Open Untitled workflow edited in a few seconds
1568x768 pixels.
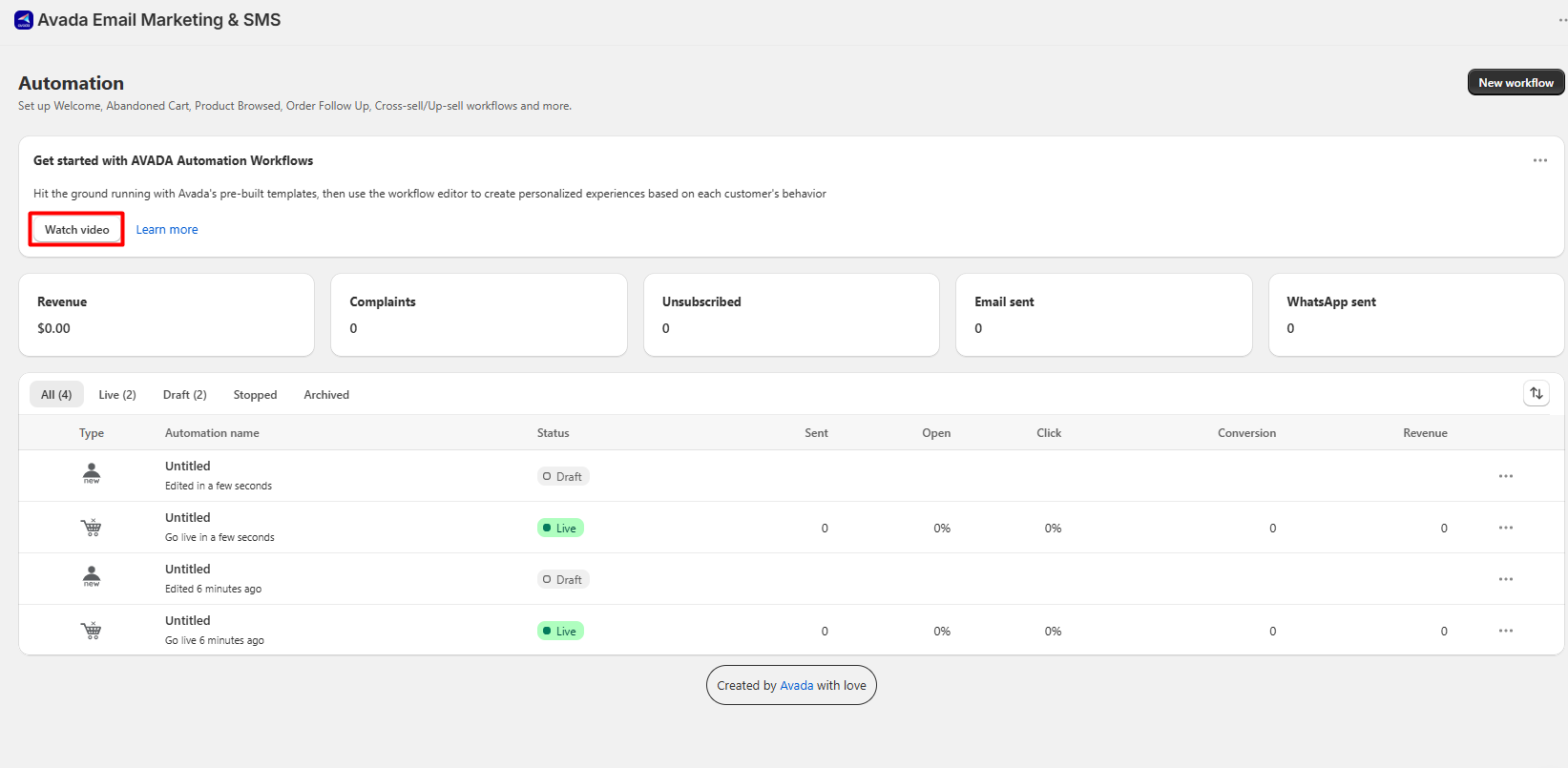(x=188, y=466)
